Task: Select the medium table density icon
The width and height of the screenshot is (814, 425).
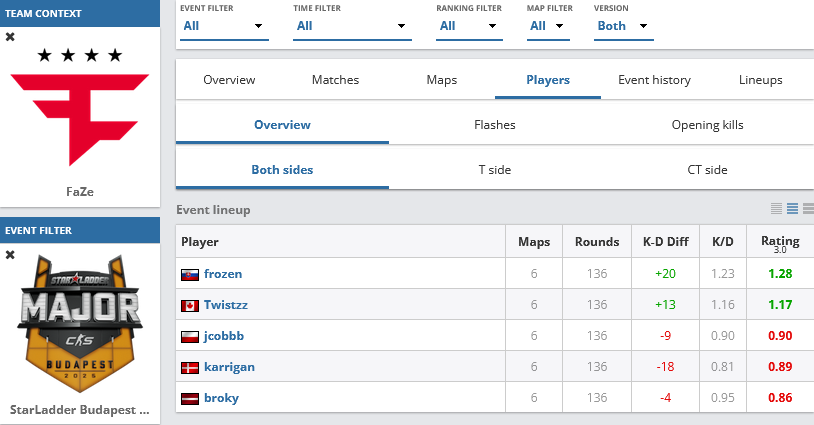Action: click(x=792, y=209)
